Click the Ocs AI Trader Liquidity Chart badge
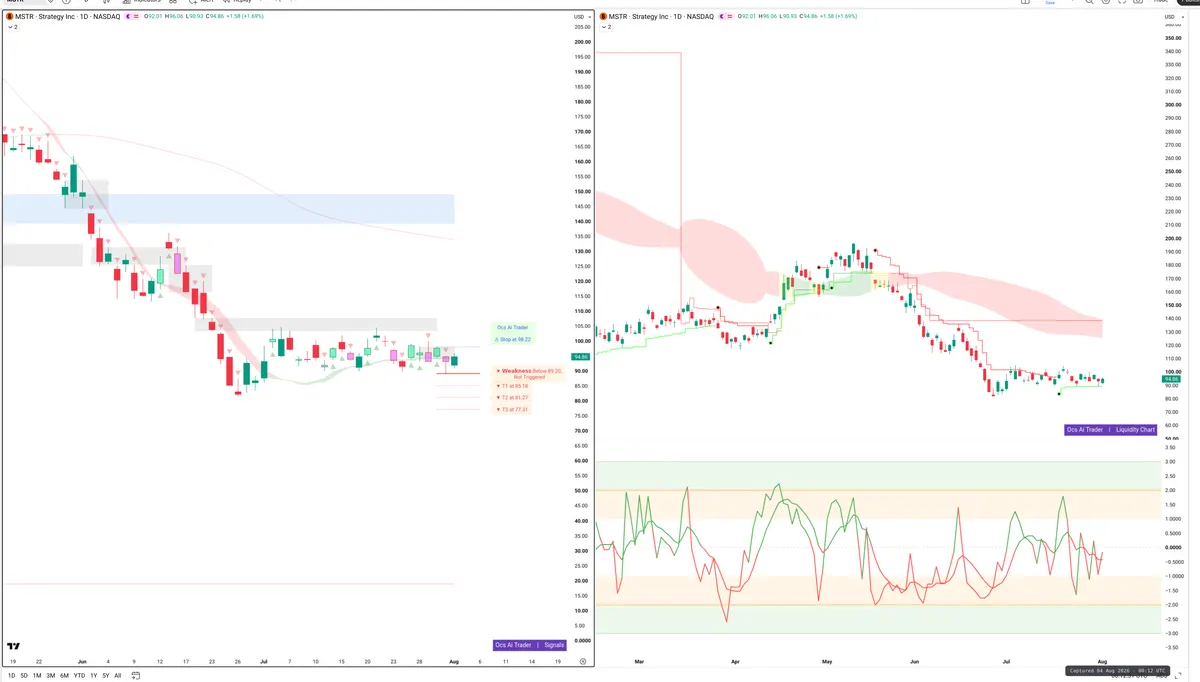Viewport: 1200px width, 682px height. click(x=1111, y=429)
